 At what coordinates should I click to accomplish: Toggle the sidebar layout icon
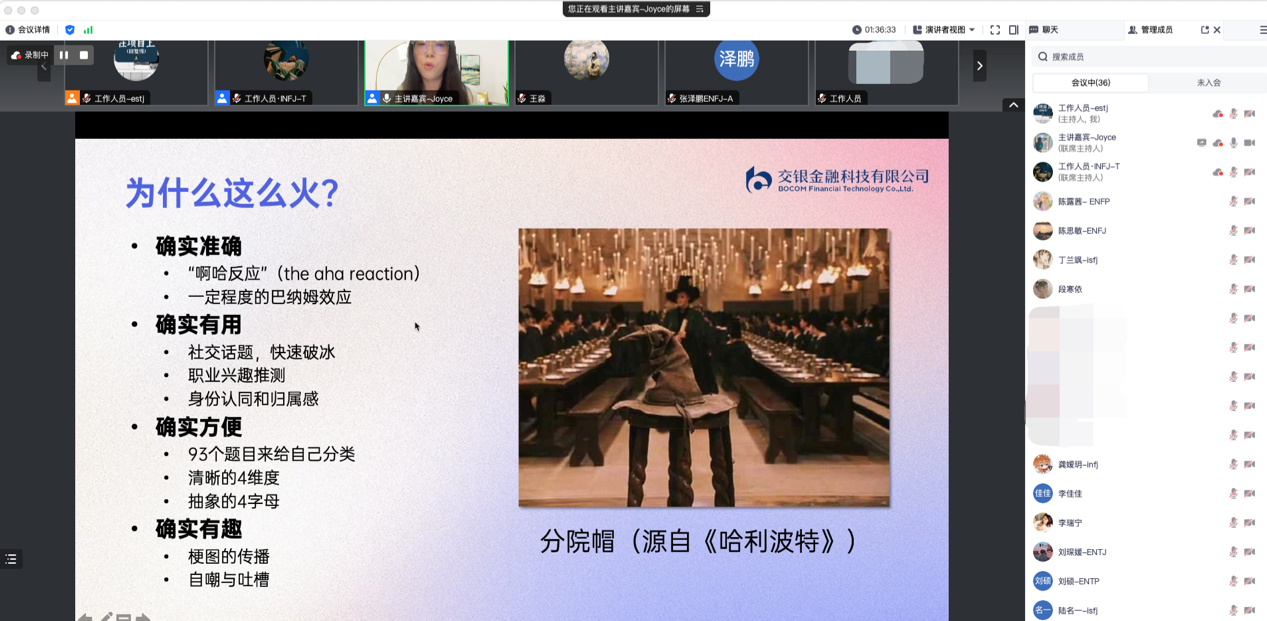tap(1014, 30)
